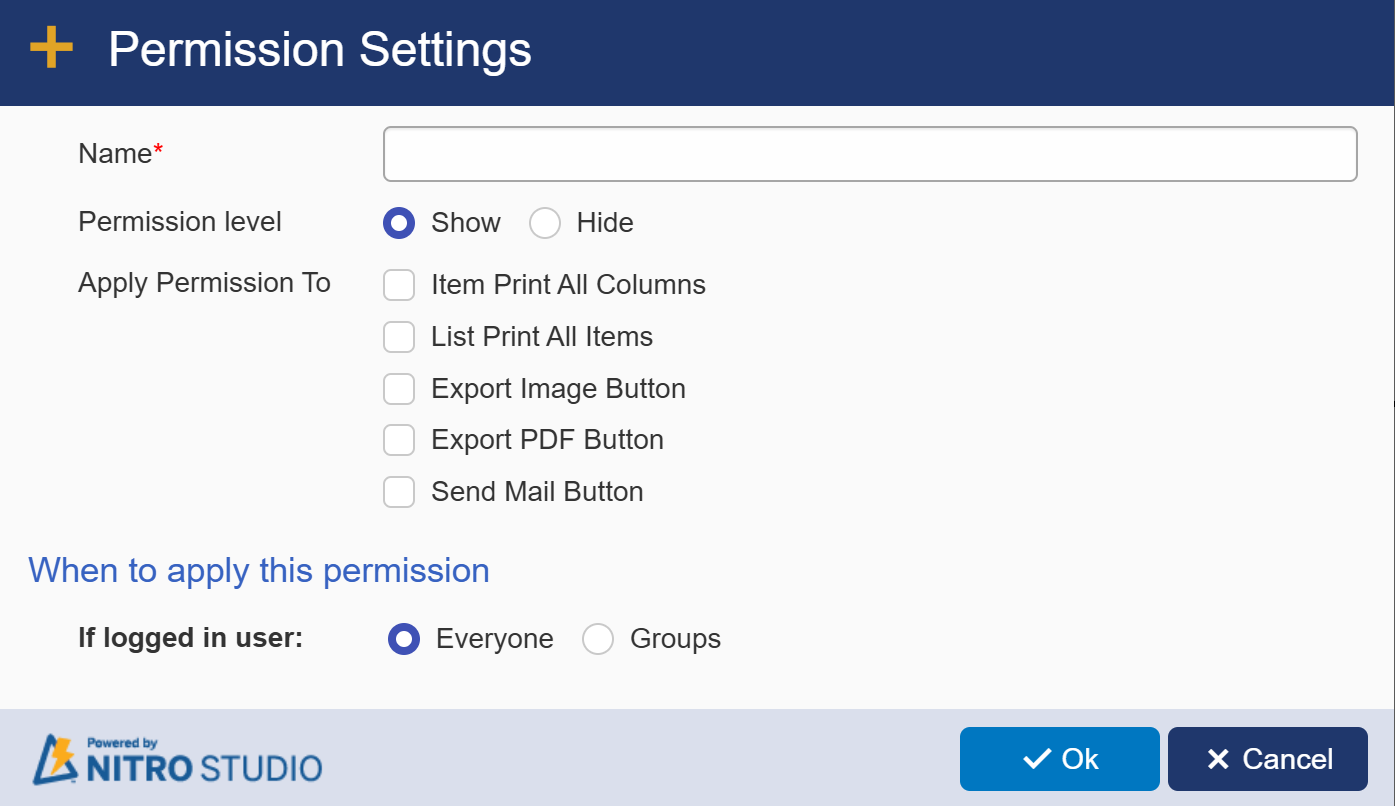Image resolution: width=1395 pixels, height=806 pixels.
Task: Click the 'If logged in user:' label
Action: pos(190,638)
